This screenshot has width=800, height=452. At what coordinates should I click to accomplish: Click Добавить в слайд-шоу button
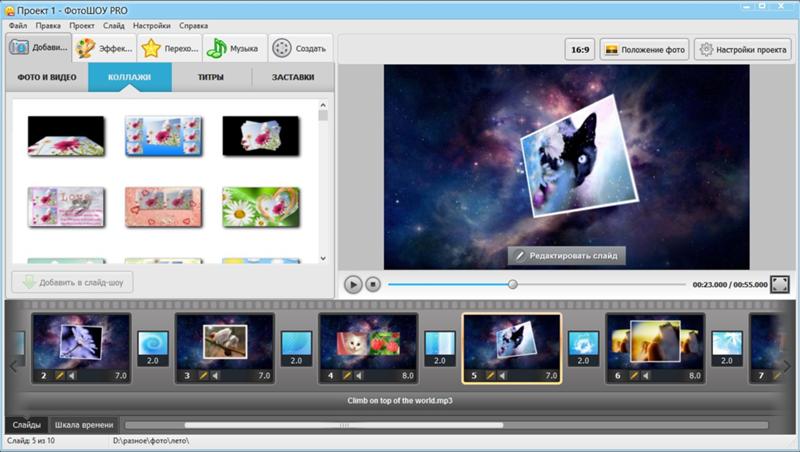click(x=72, y=282)
